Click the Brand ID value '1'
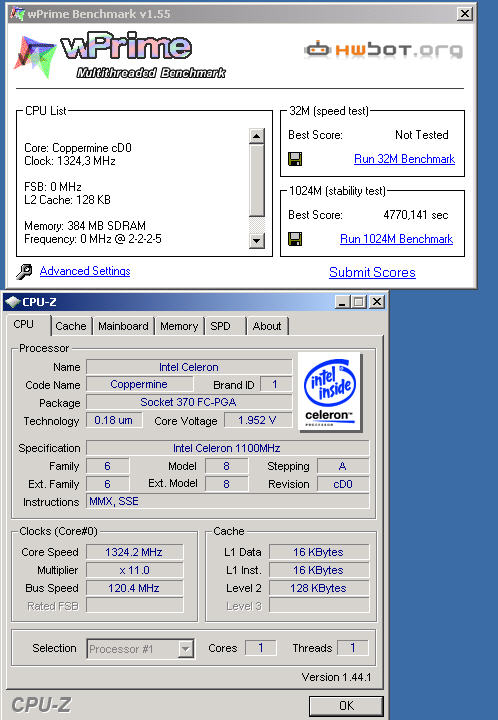498x720 pixels. pyautogui.click(x=275, y=384)
